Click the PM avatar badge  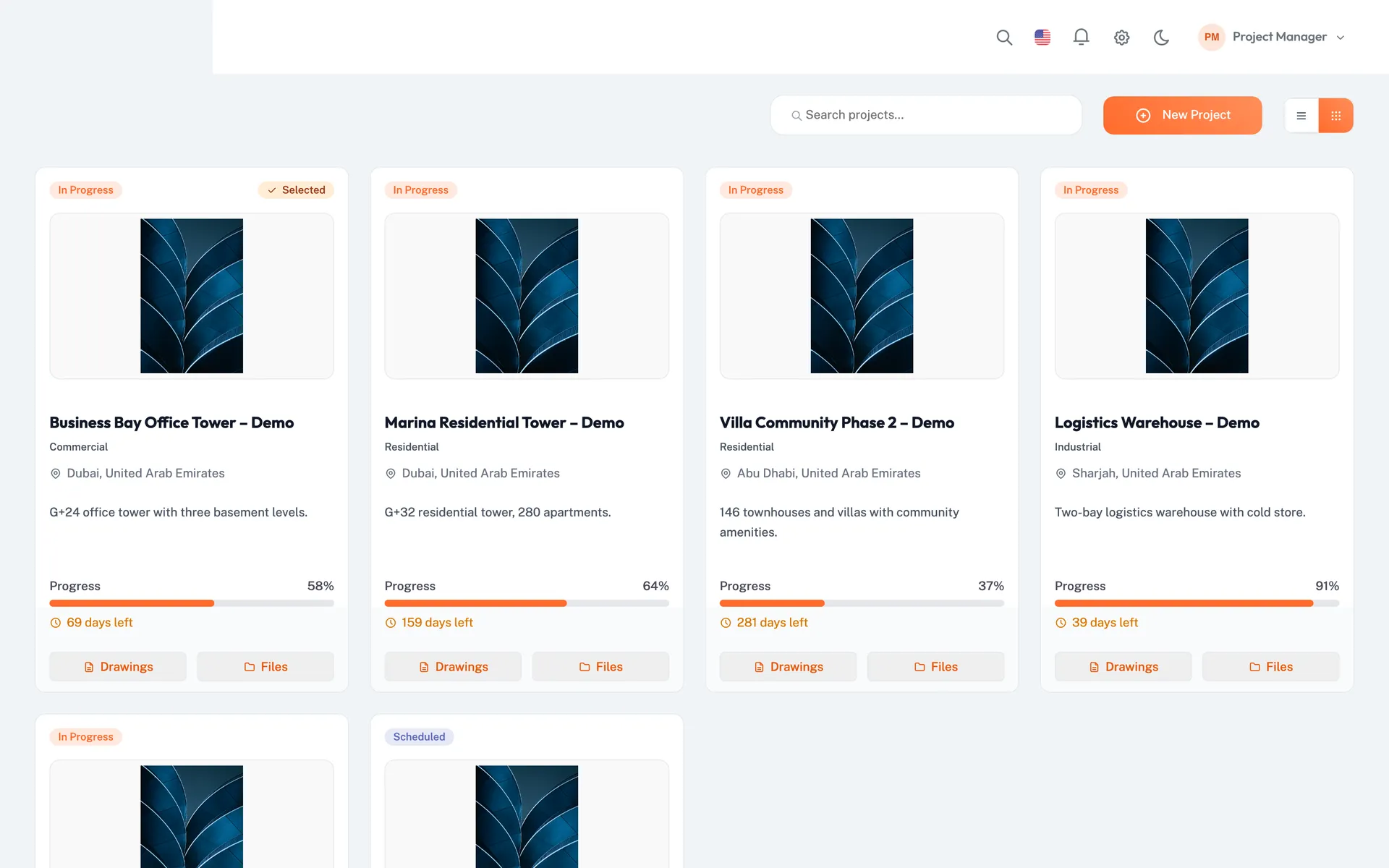point(1212,37)
